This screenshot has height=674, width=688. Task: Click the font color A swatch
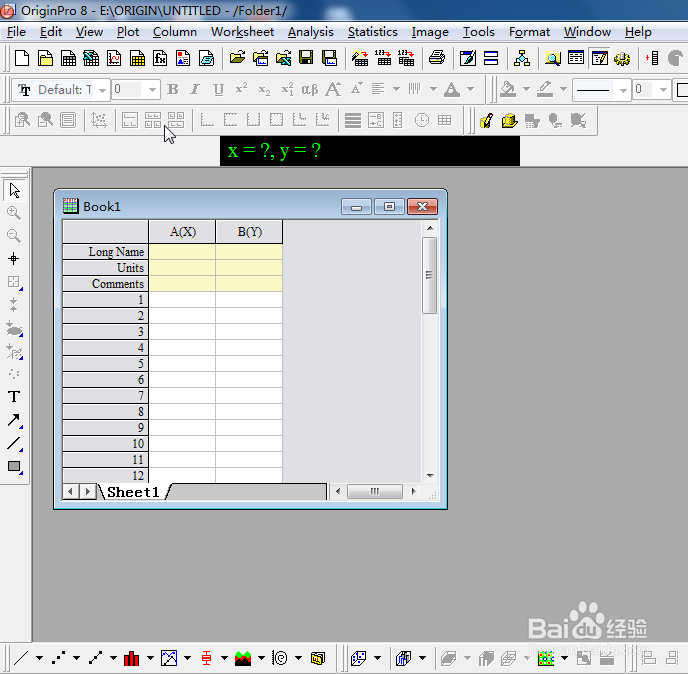pos(452,90)
